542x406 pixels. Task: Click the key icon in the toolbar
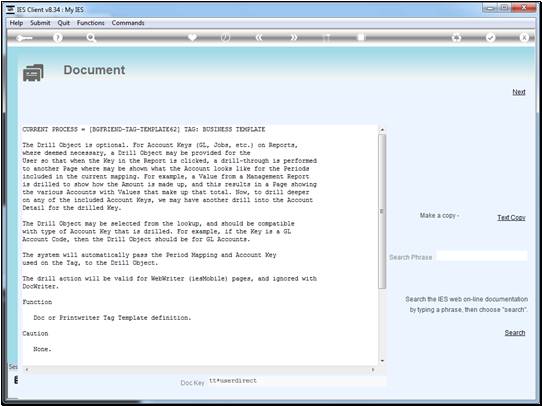24,38
